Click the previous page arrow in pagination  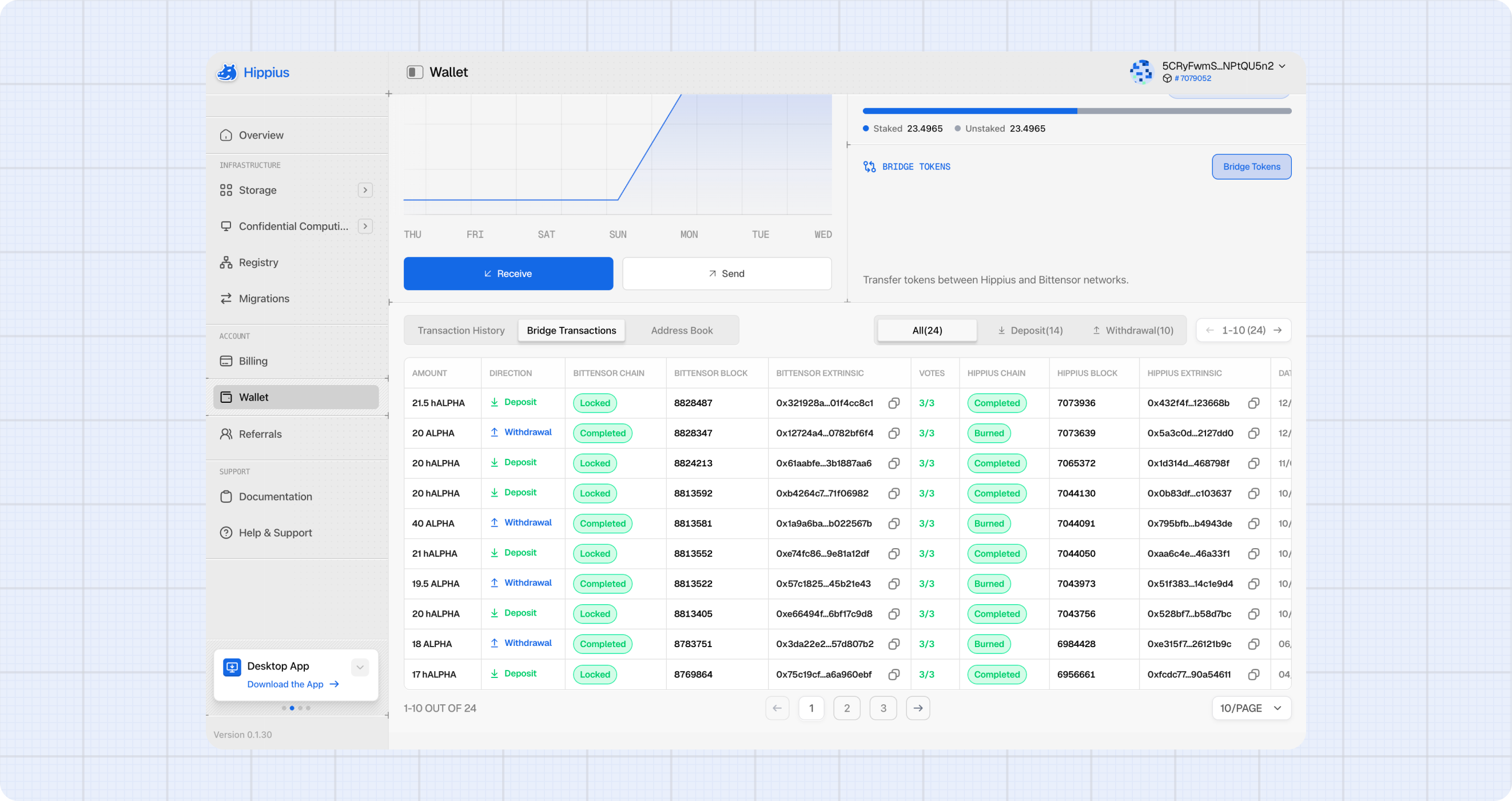777,708
